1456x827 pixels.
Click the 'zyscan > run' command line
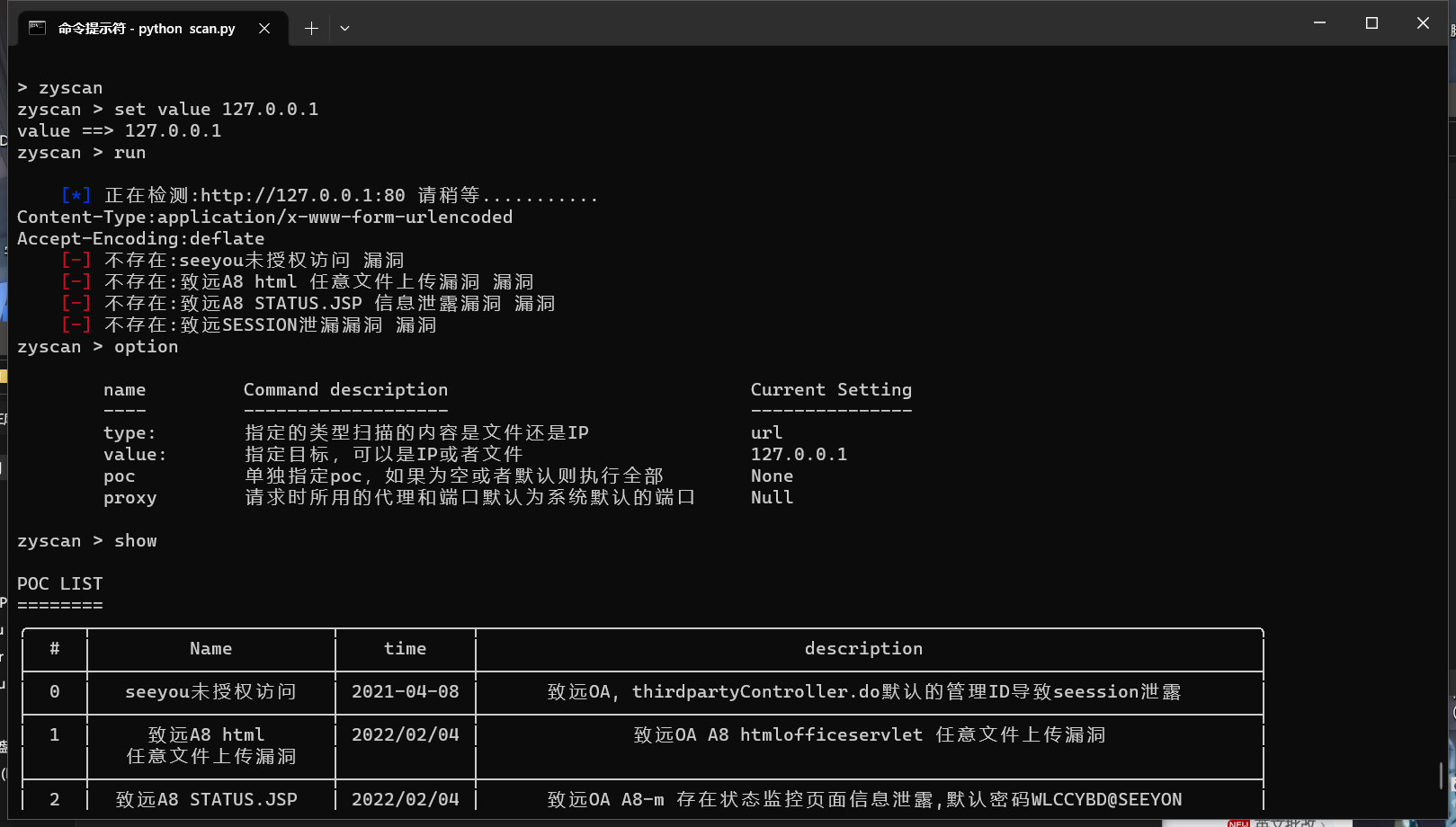click(x=81, y=153)
